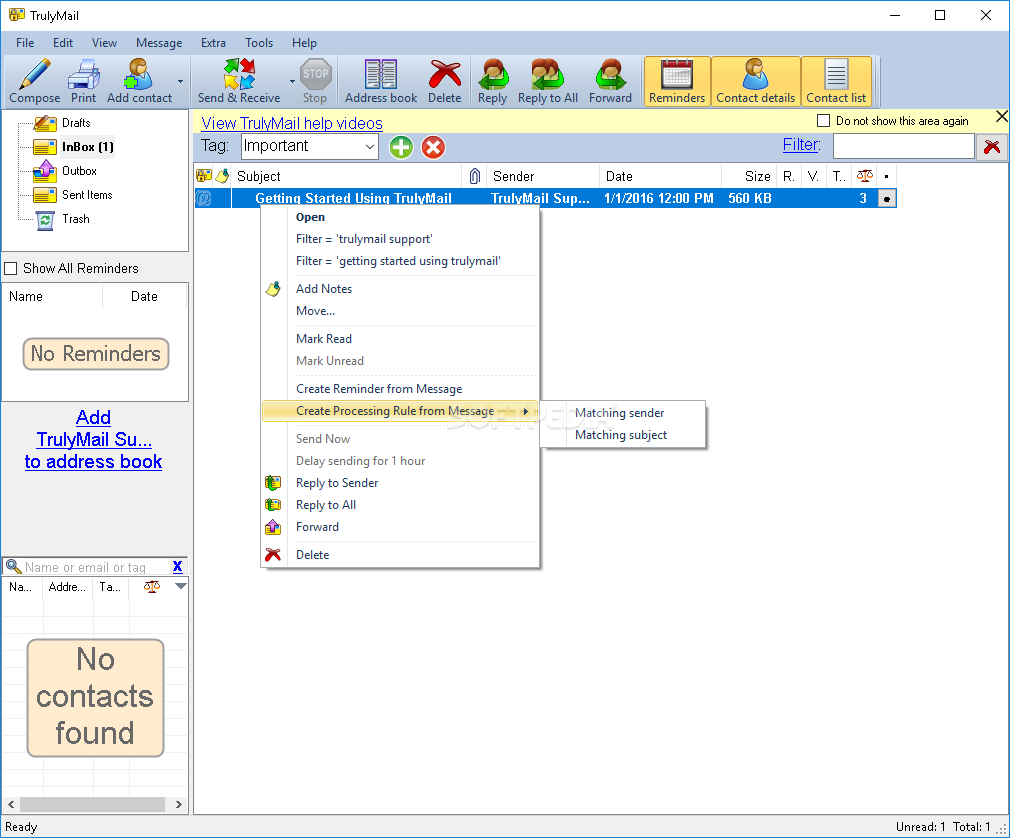Click the toolbar Delete red X
Image resolution: width=1010 pixels, height=838 pixels.
[444, 74]
